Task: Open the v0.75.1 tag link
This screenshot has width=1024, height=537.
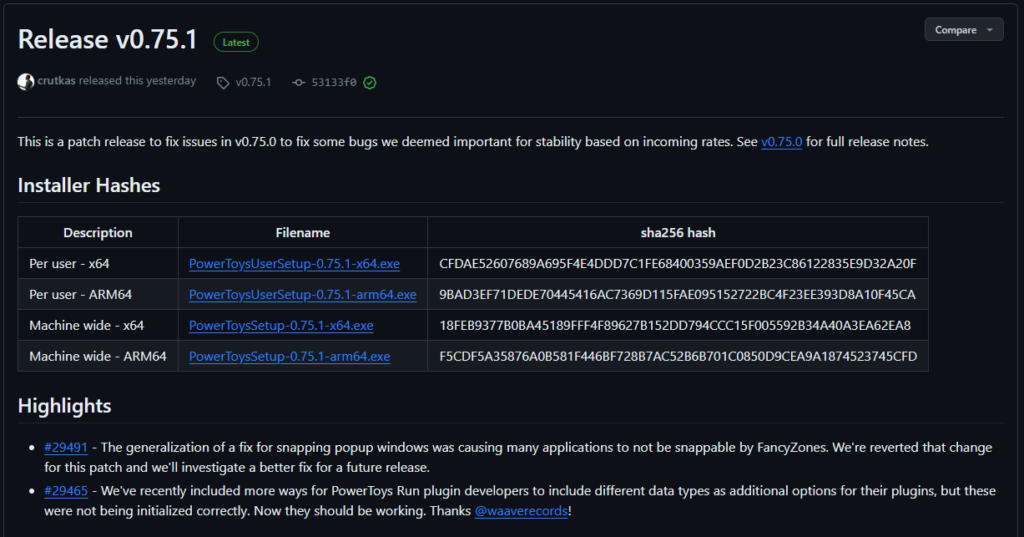Action: coord(253,82)
